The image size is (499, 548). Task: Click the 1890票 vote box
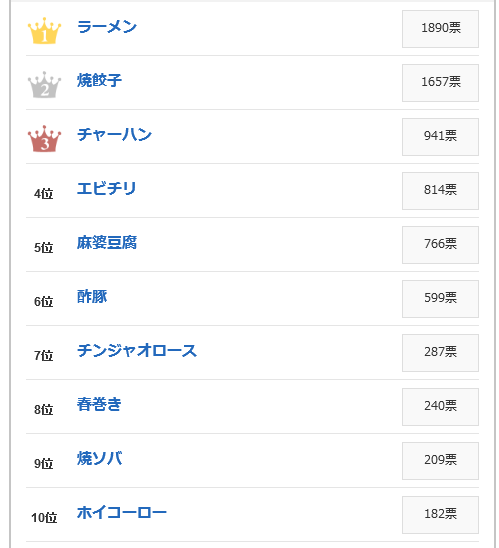440,29
